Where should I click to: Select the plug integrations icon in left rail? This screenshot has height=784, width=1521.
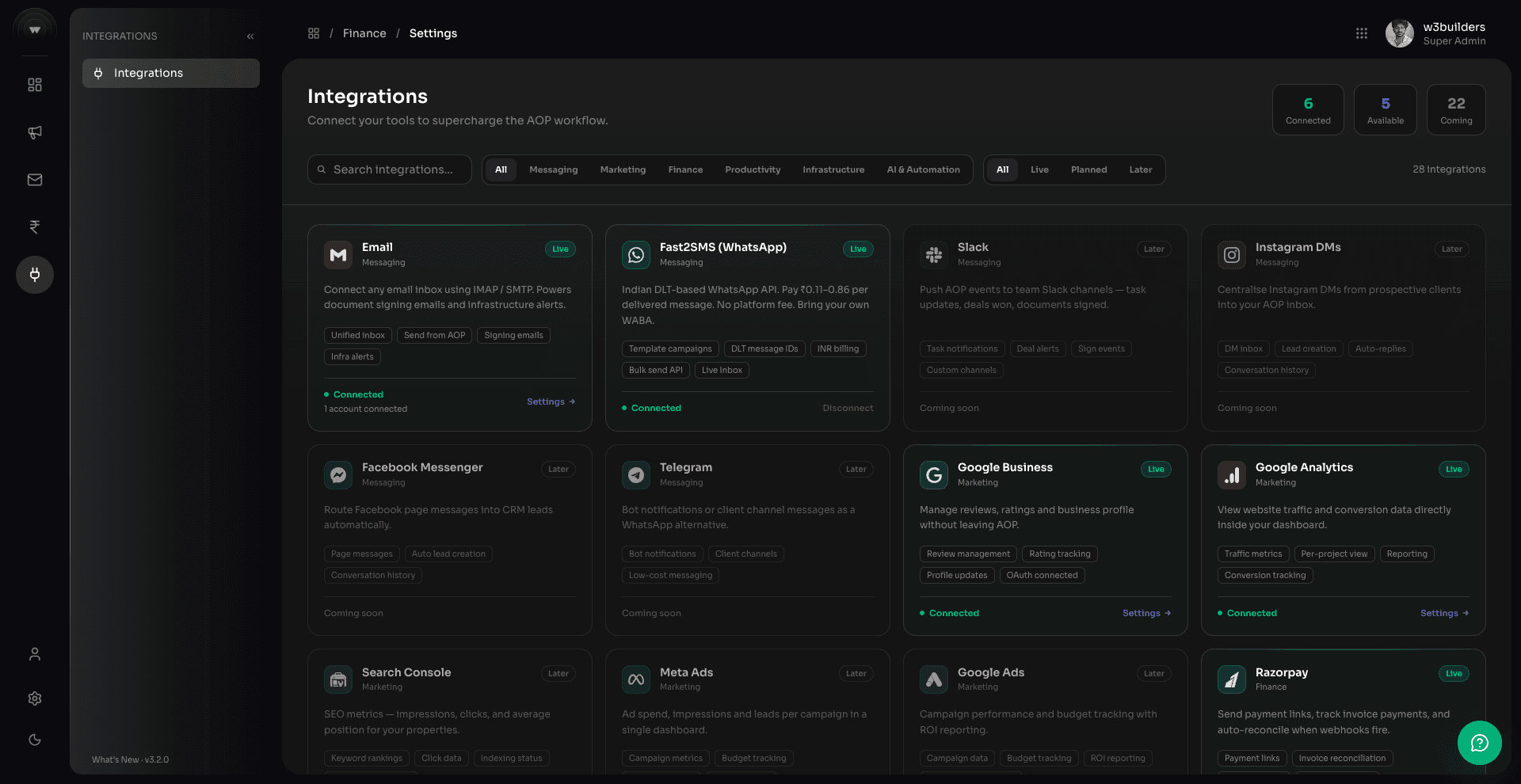pyautogui.click(x=35, y=275)
